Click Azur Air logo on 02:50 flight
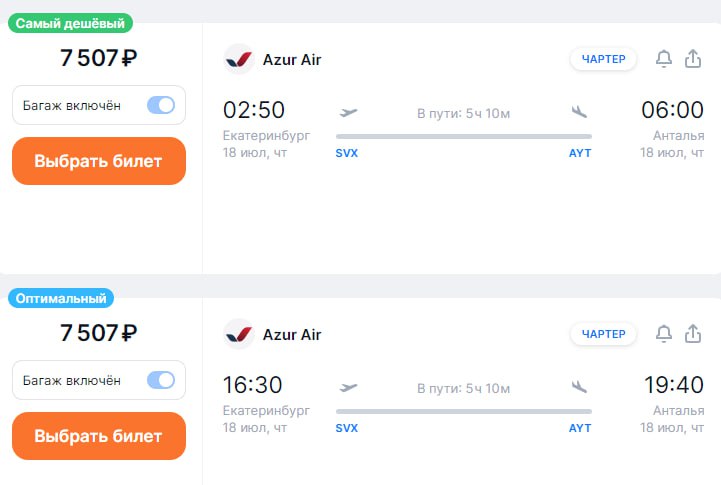Screen dimensions: 721x485 click(x=239, y=59)
